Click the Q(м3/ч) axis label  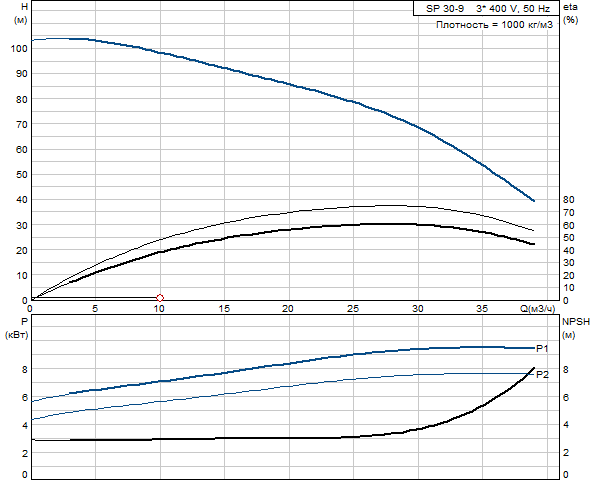coord(538,309)
